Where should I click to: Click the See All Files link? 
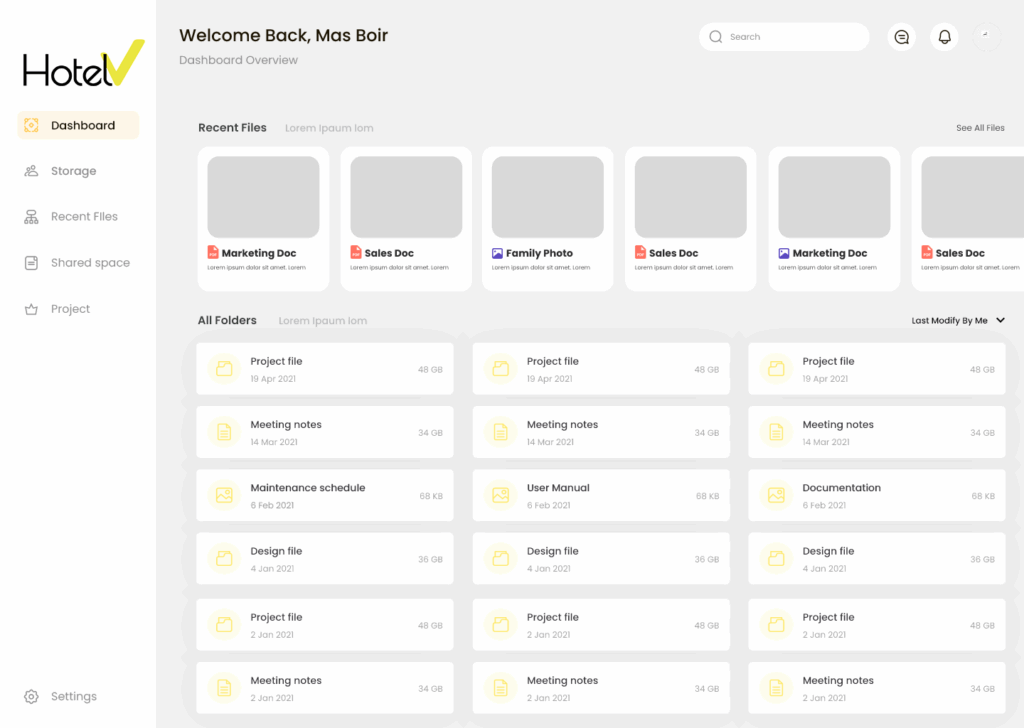pos(980,128)
